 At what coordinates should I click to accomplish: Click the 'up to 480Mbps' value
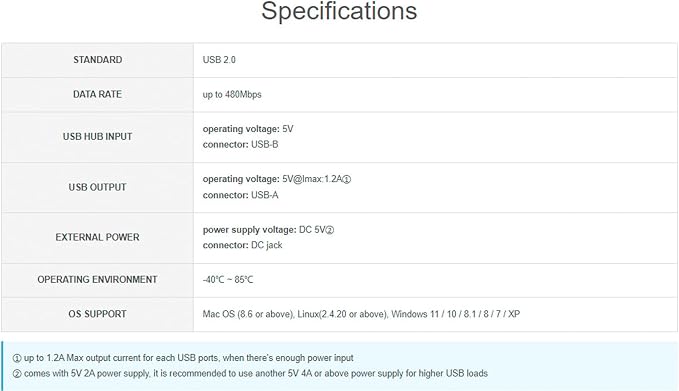click(232, 94)
